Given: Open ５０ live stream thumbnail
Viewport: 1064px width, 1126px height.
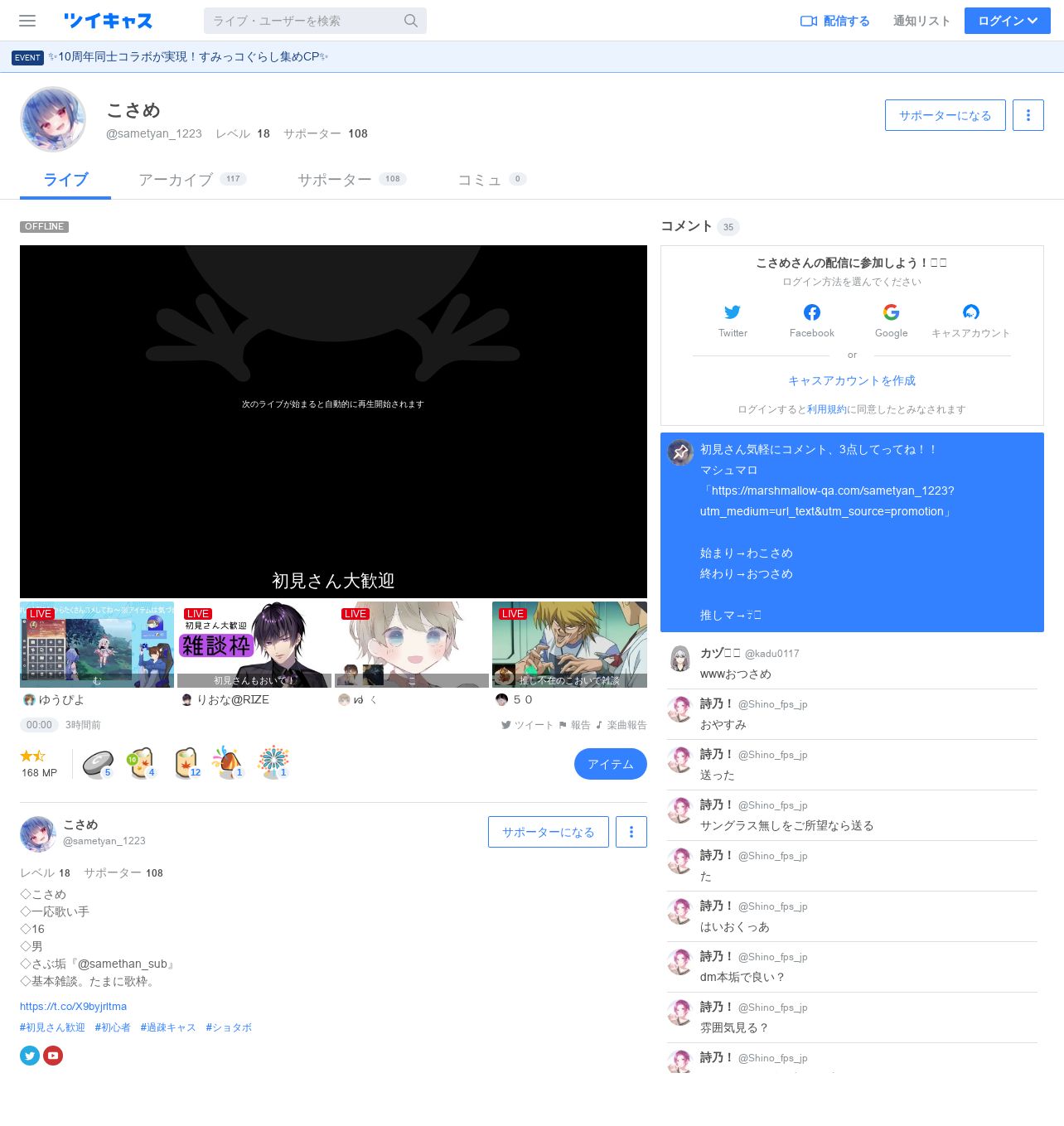Looking at the screenshot, I should 569,645.
